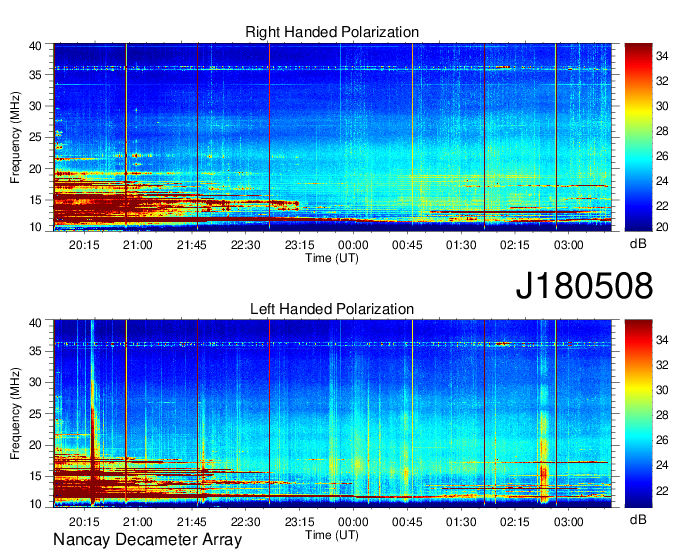Click the Right Handed Polarization spectrogram area
This screenshot has width=680, height=552.
point(332,137)
